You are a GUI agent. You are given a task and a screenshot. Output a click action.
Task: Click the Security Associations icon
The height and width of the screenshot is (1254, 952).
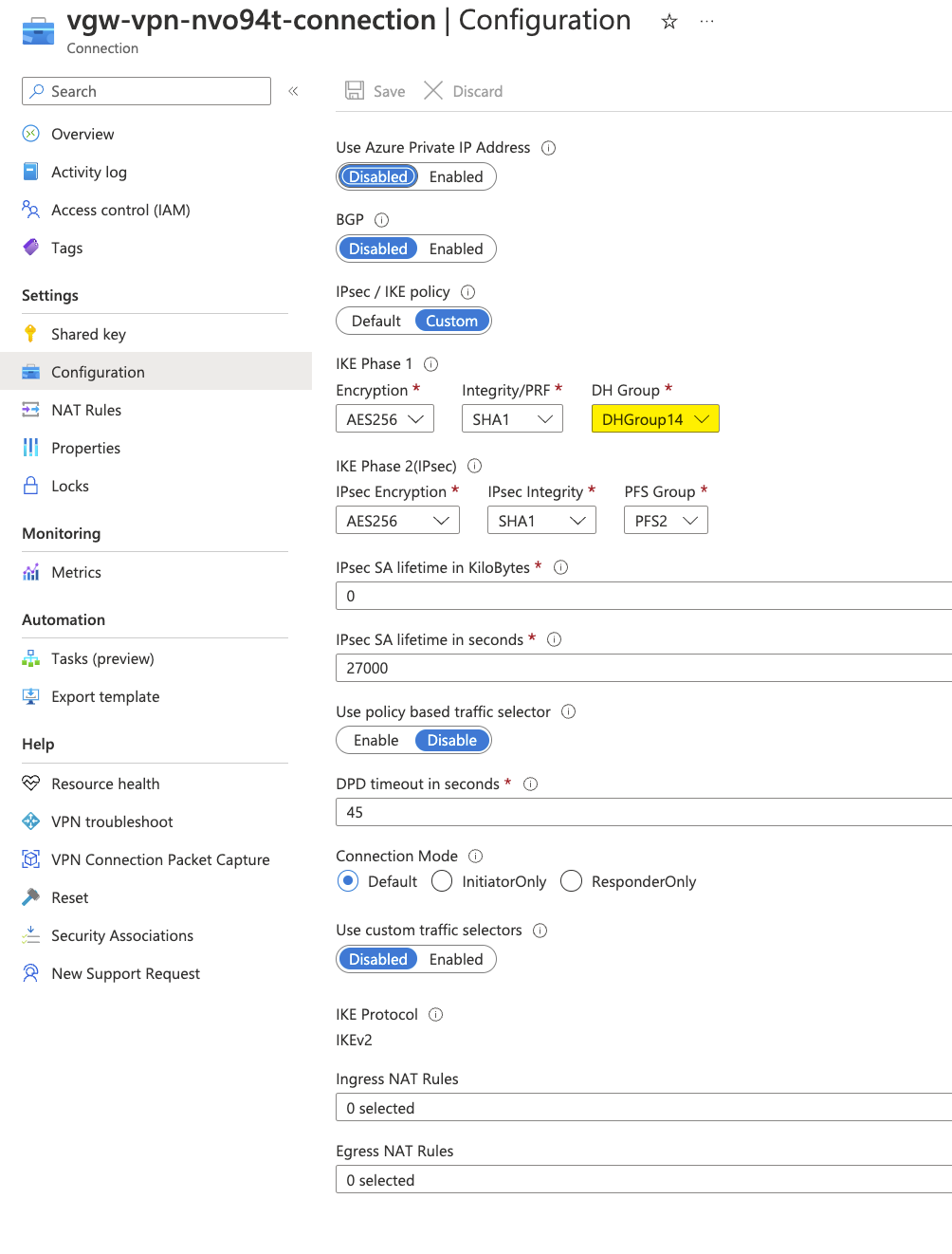click(31, 935)
